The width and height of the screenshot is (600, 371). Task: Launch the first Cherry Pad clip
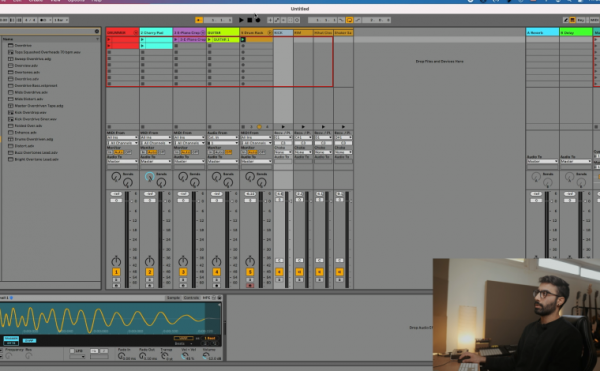pos(142,40)
